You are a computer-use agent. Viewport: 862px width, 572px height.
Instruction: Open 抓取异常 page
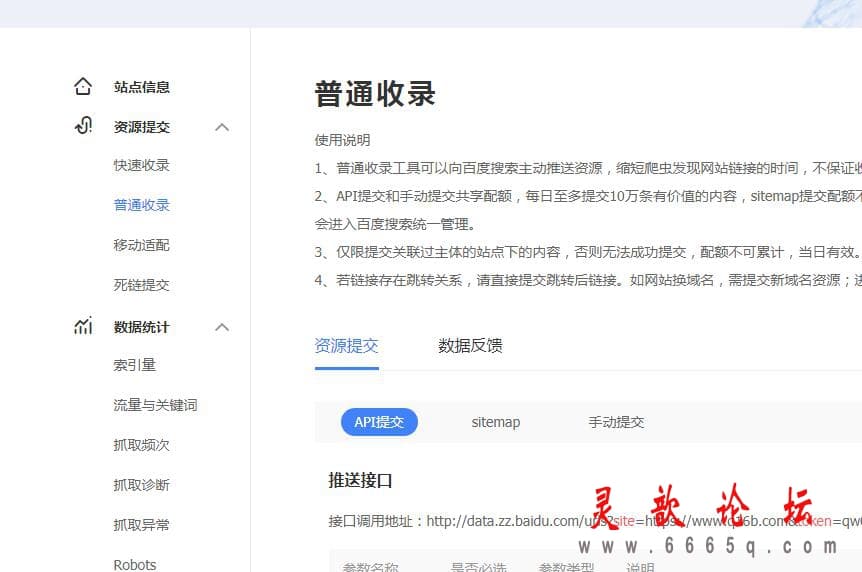pos(141,525)
